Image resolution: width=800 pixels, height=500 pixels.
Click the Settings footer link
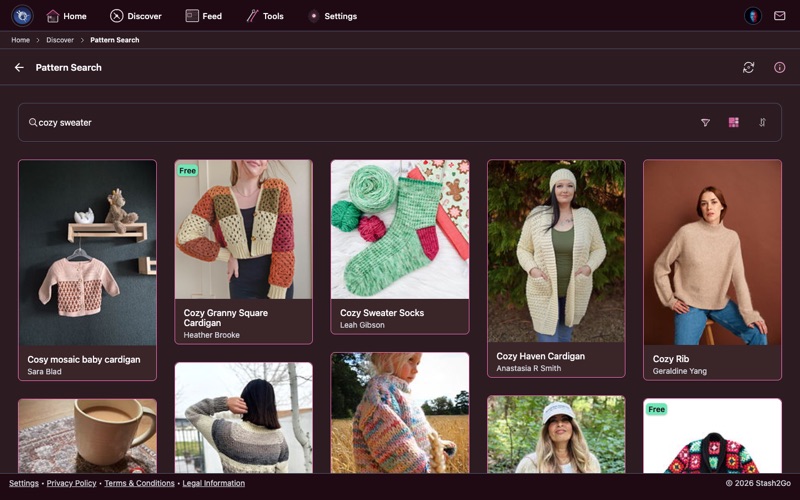[x=23, y=483]
